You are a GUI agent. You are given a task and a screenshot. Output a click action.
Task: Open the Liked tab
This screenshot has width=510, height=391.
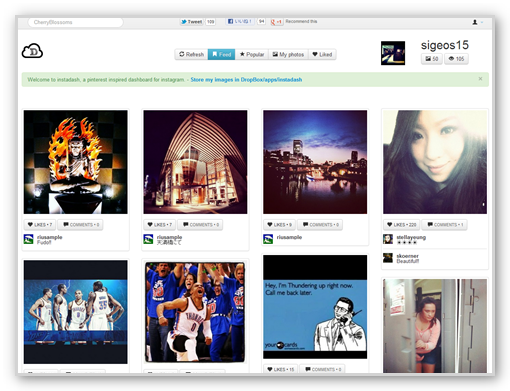tap(322, 54)
